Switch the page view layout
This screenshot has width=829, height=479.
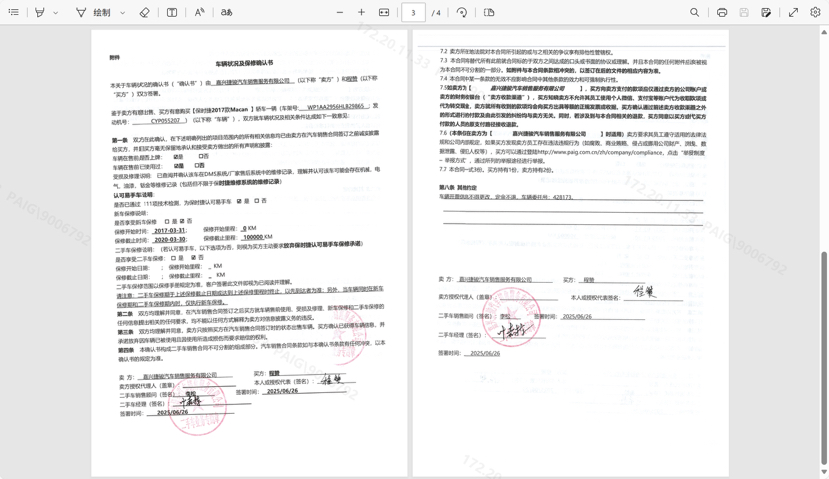[x=489, y=13]
